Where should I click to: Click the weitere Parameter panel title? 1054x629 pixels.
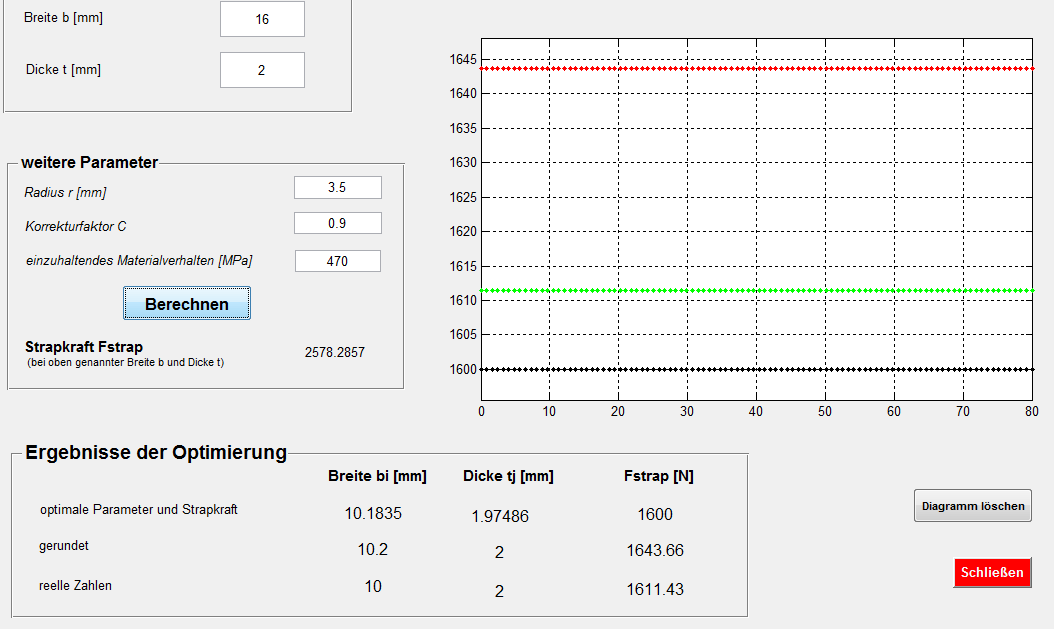[89, 162]
